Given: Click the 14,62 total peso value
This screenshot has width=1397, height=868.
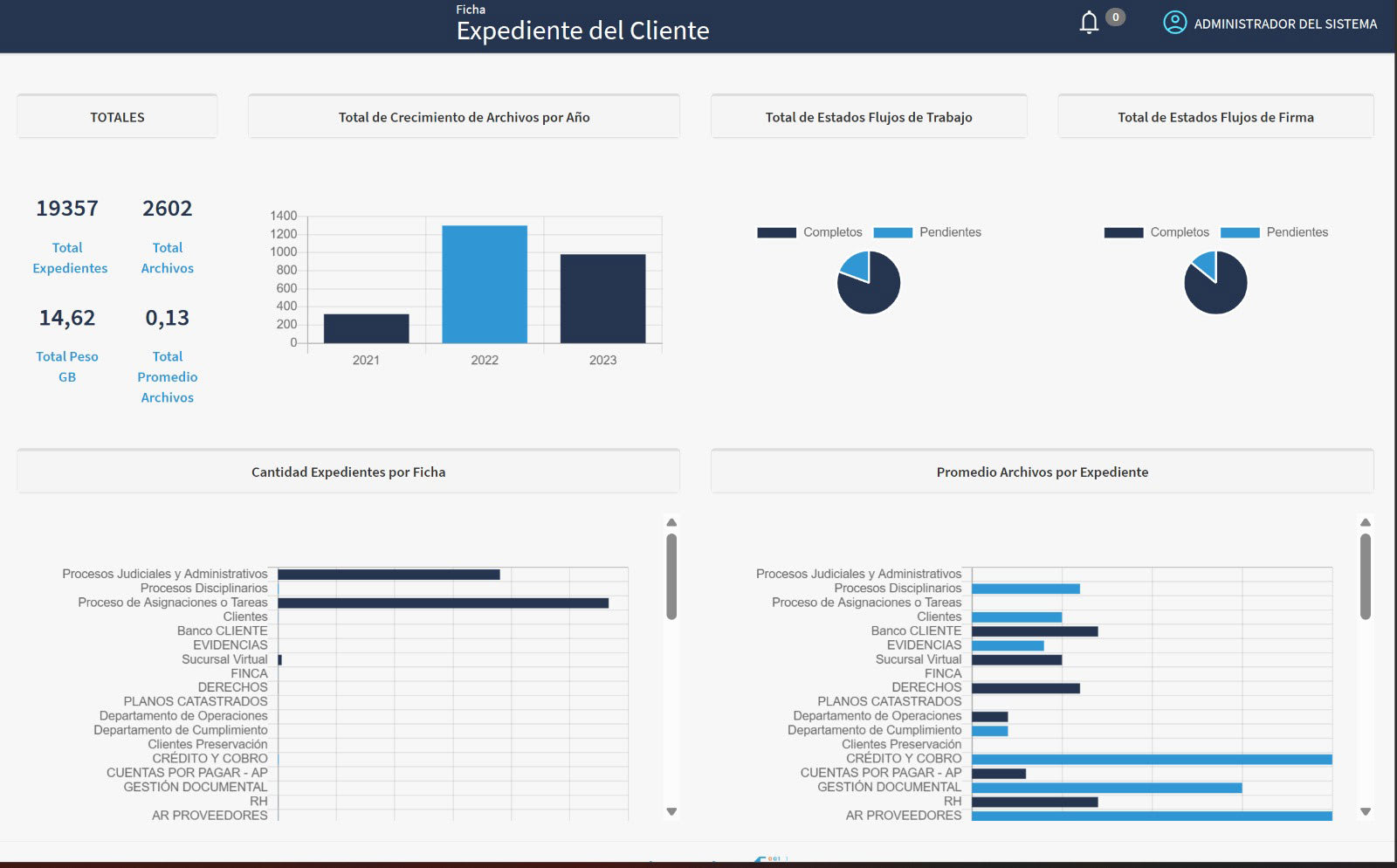Looking at the screenshot, I should 67,318.
